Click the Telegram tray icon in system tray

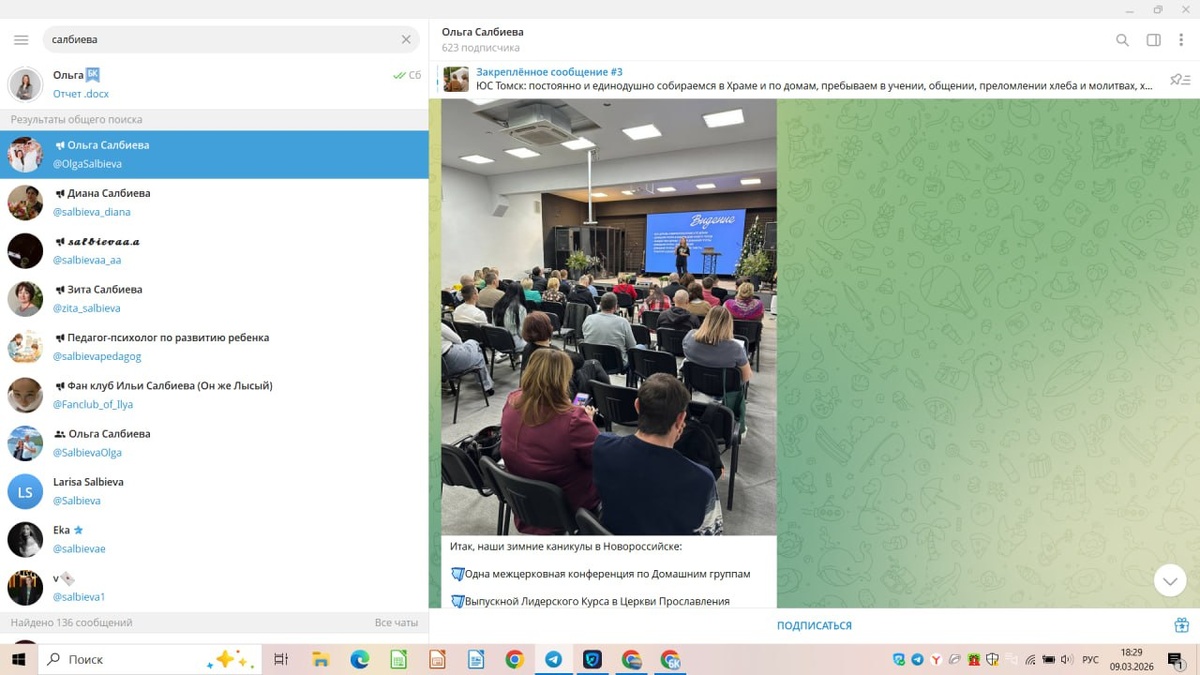[x=917, y=660]
